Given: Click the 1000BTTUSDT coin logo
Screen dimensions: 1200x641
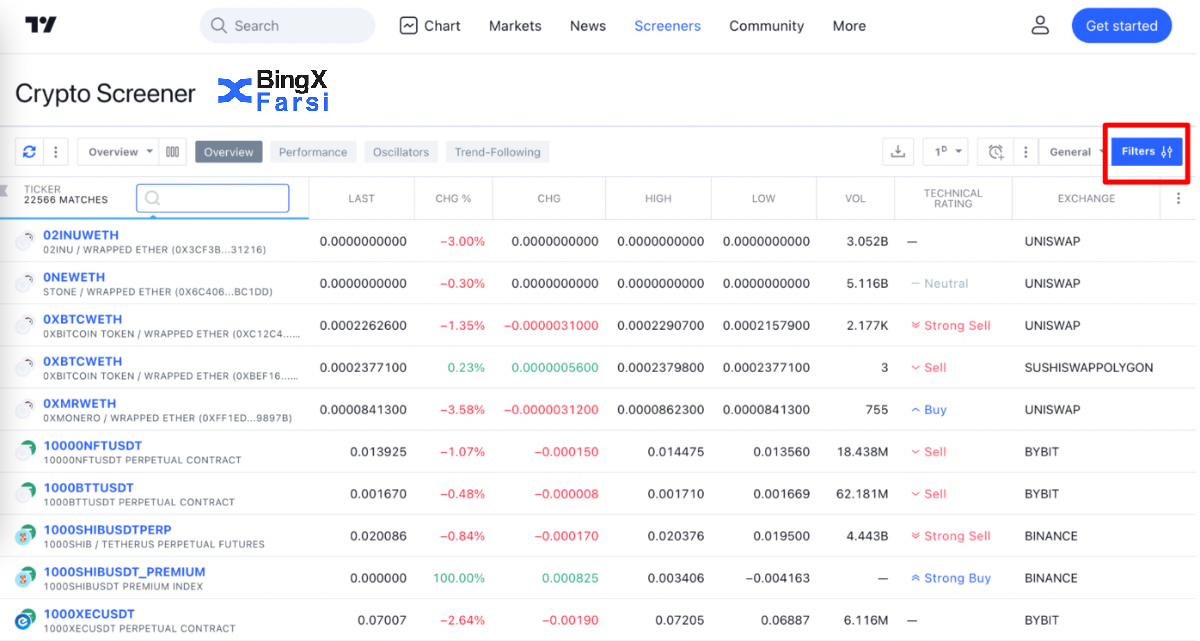Looking at the screenshot, I should click(x=26, y=493).
